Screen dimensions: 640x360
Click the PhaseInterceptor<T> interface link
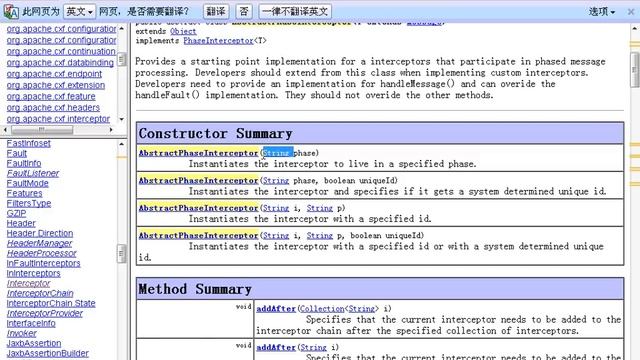pos(218,41)
